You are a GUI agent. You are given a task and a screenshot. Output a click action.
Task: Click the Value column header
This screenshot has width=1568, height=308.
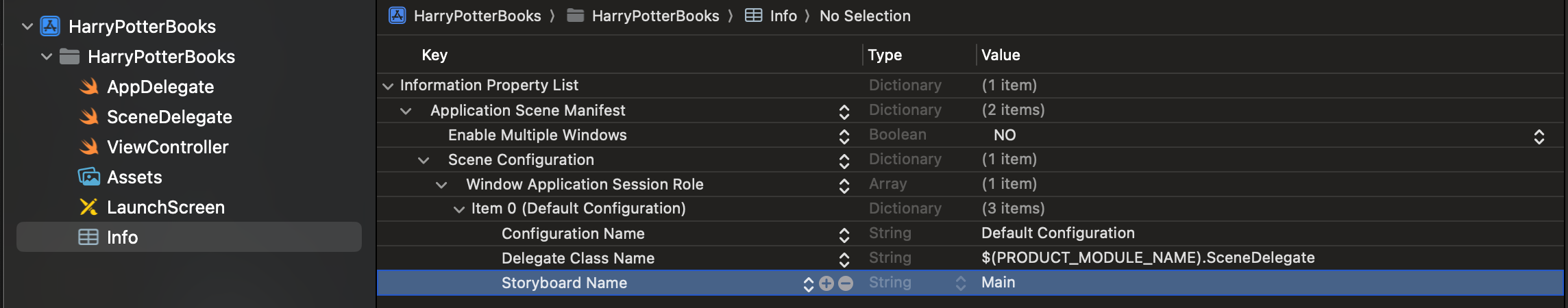click(x=1001, y=55)
